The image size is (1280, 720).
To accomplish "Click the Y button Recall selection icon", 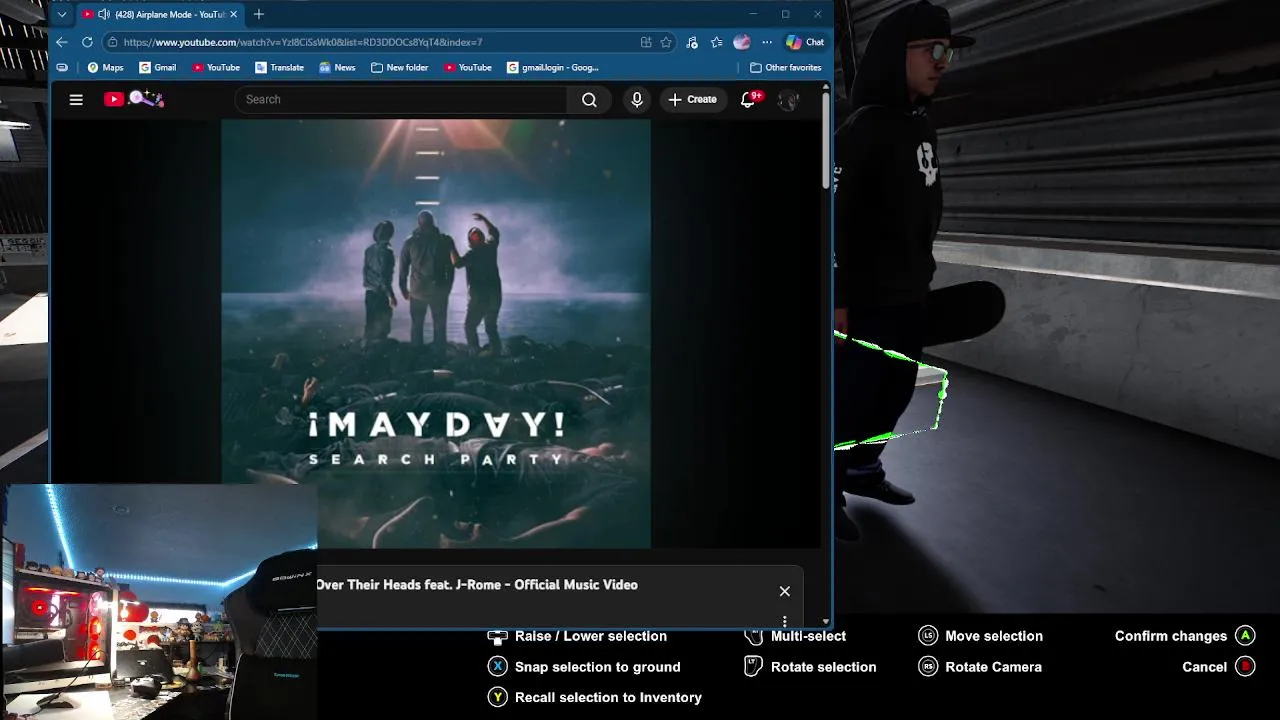I will (x=497, y=697).
